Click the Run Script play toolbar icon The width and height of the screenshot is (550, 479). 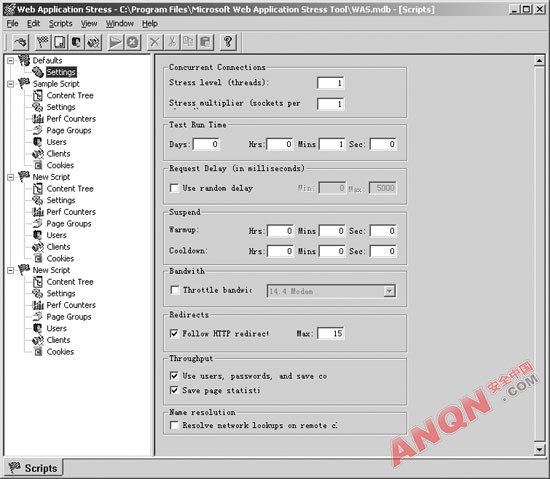click(115, 42)
